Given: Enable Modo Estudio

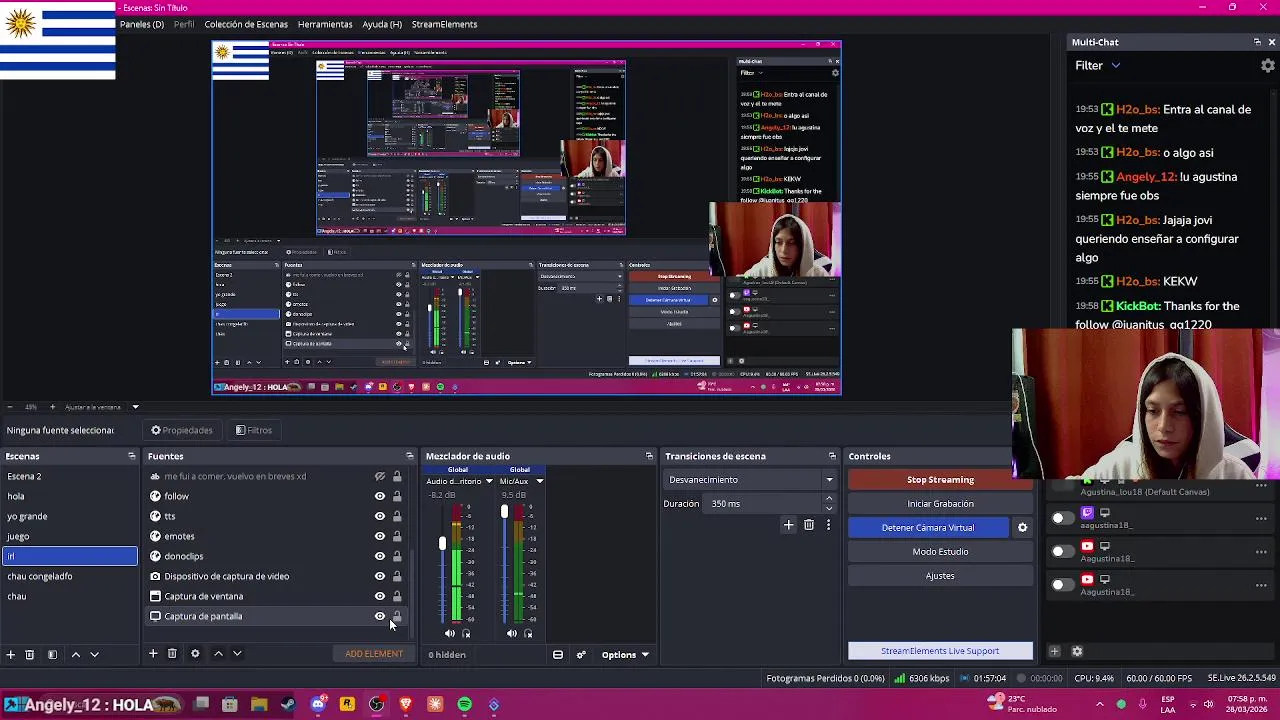Looking at the screenshot, I should pos(940,552).
